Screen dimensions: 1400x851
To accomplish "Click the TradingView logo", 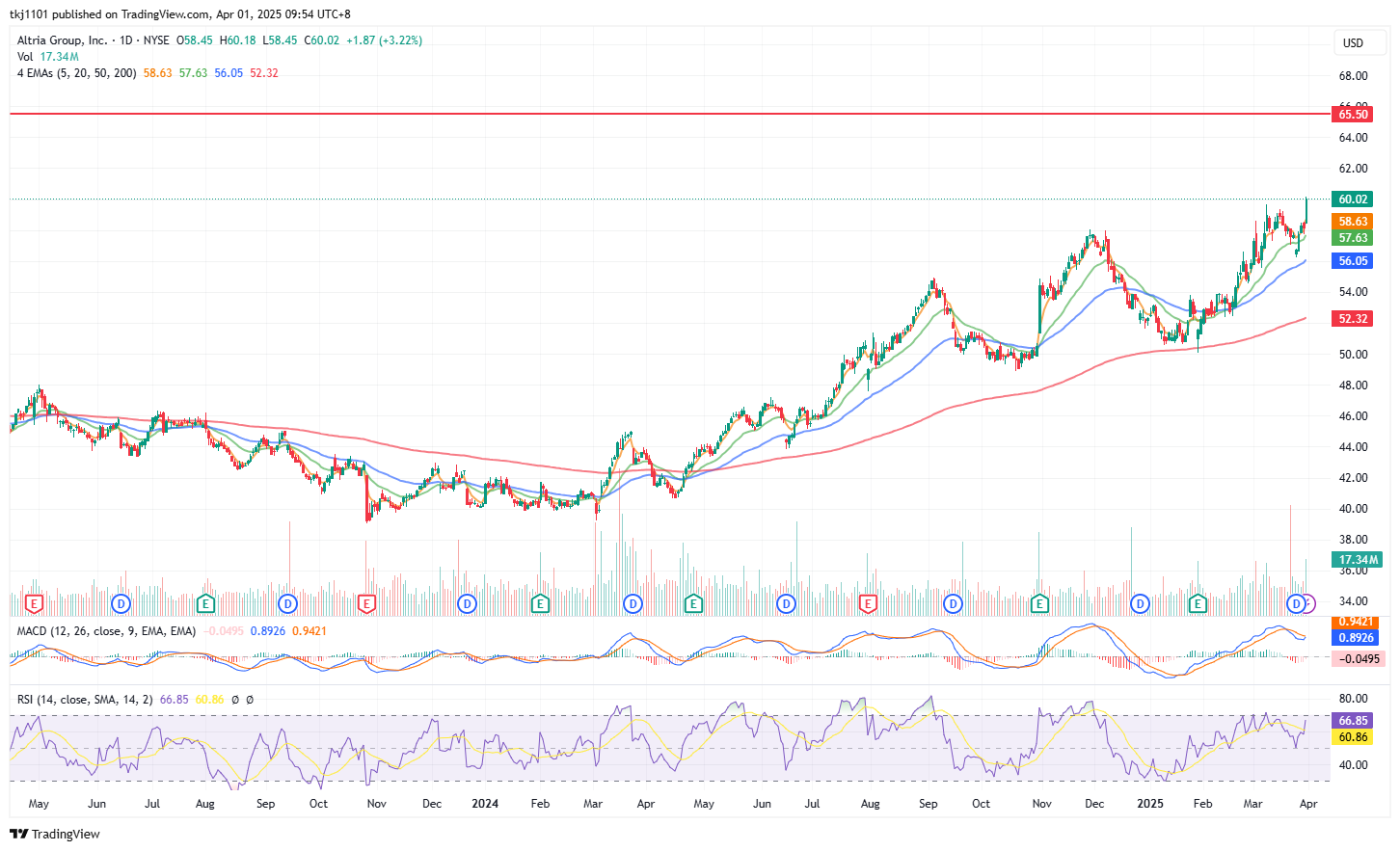I will tap(55, 834).
